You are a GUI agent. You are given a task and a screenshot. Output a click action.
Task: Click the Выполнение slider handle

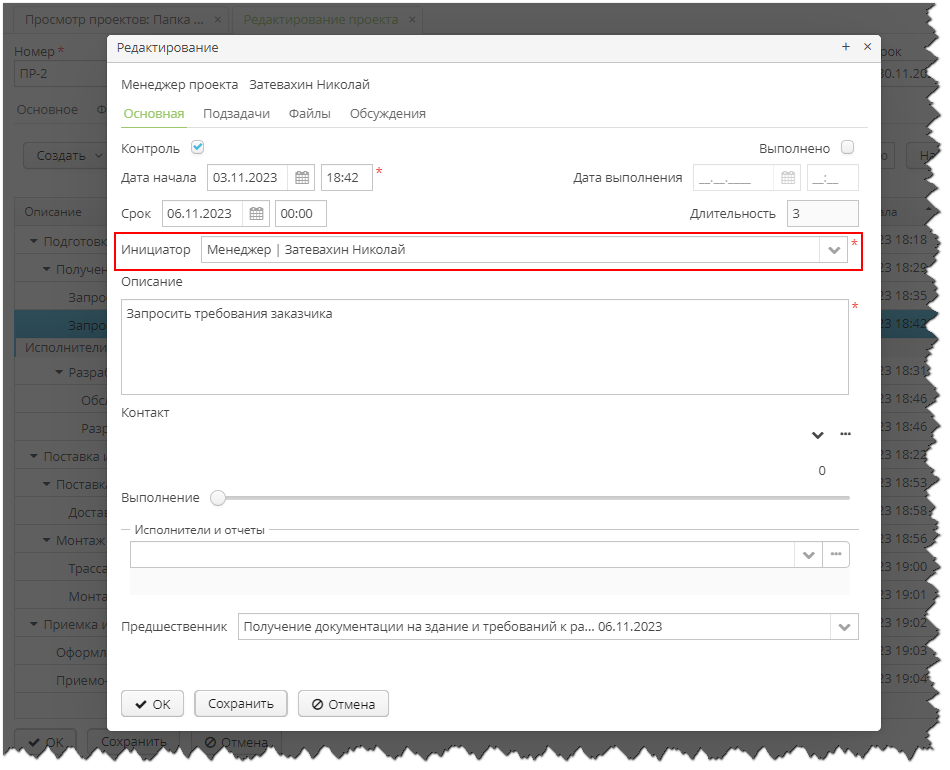click(218, 498)
